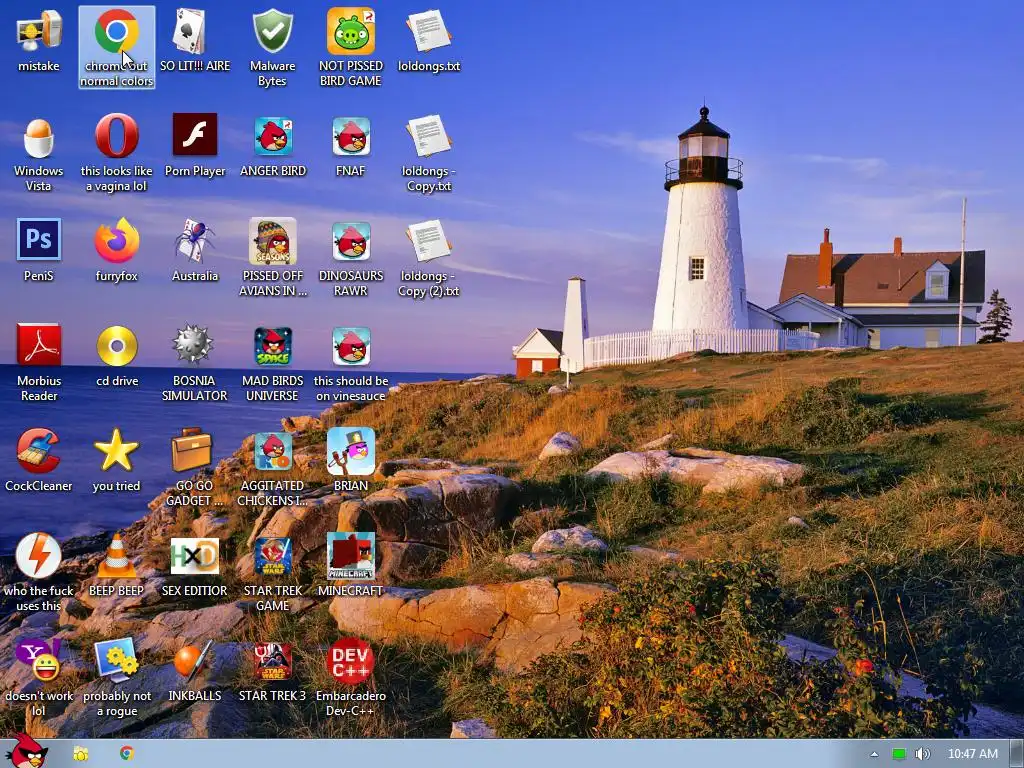Select 'this should be on vinesauce' icon
The width and height of the screenshot is (1024, 768).
pos(351,346)
